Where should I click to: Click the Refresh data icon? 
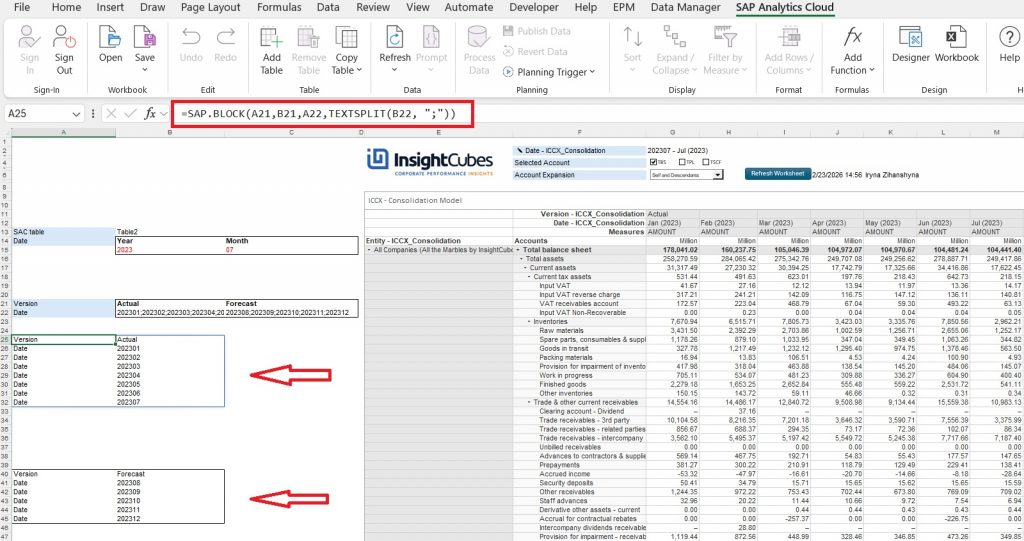(394, 37)
